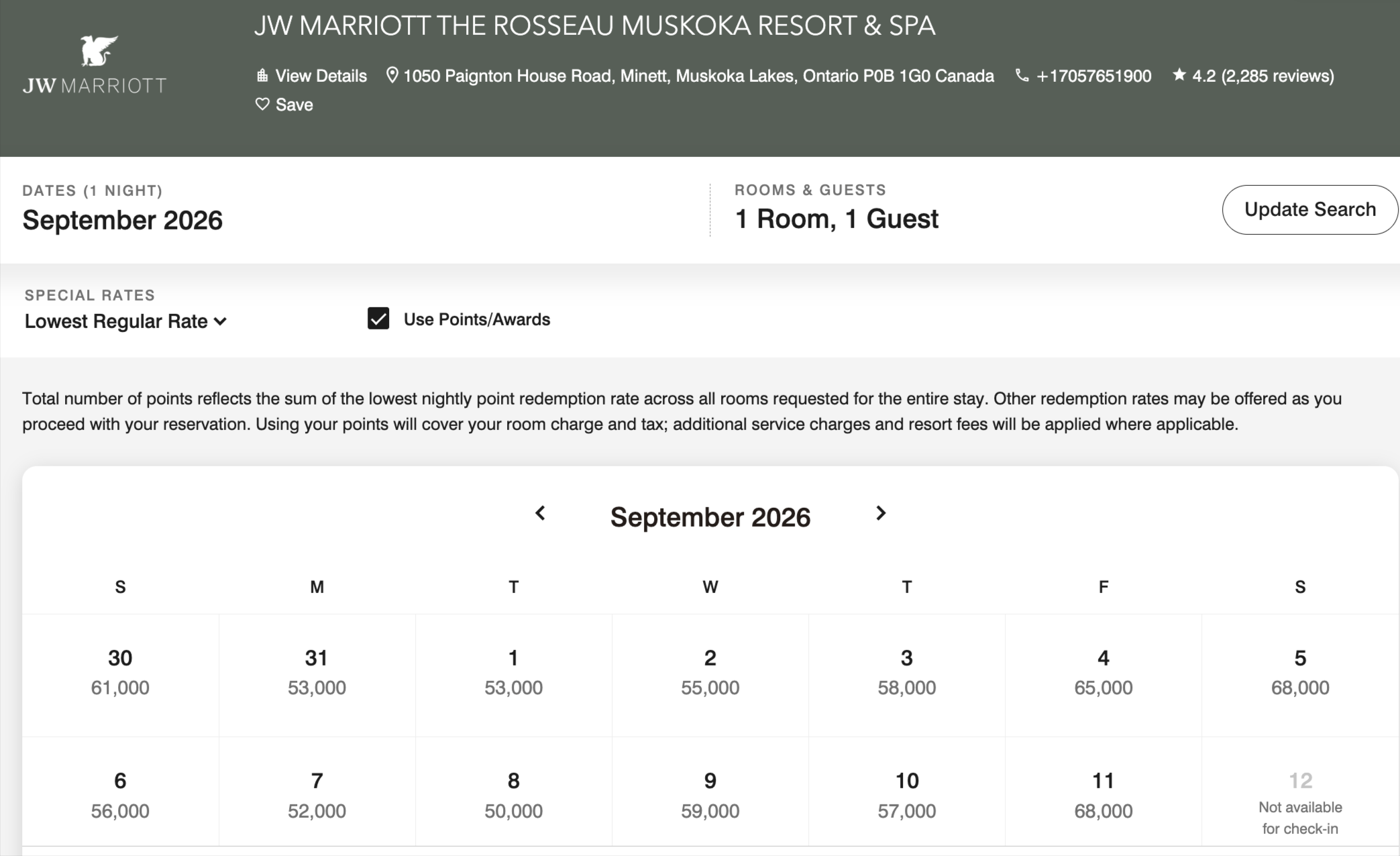1400x856 pixels.
Task: Expand the Special Rates selector chevron
Action: [x=222, y=321]
